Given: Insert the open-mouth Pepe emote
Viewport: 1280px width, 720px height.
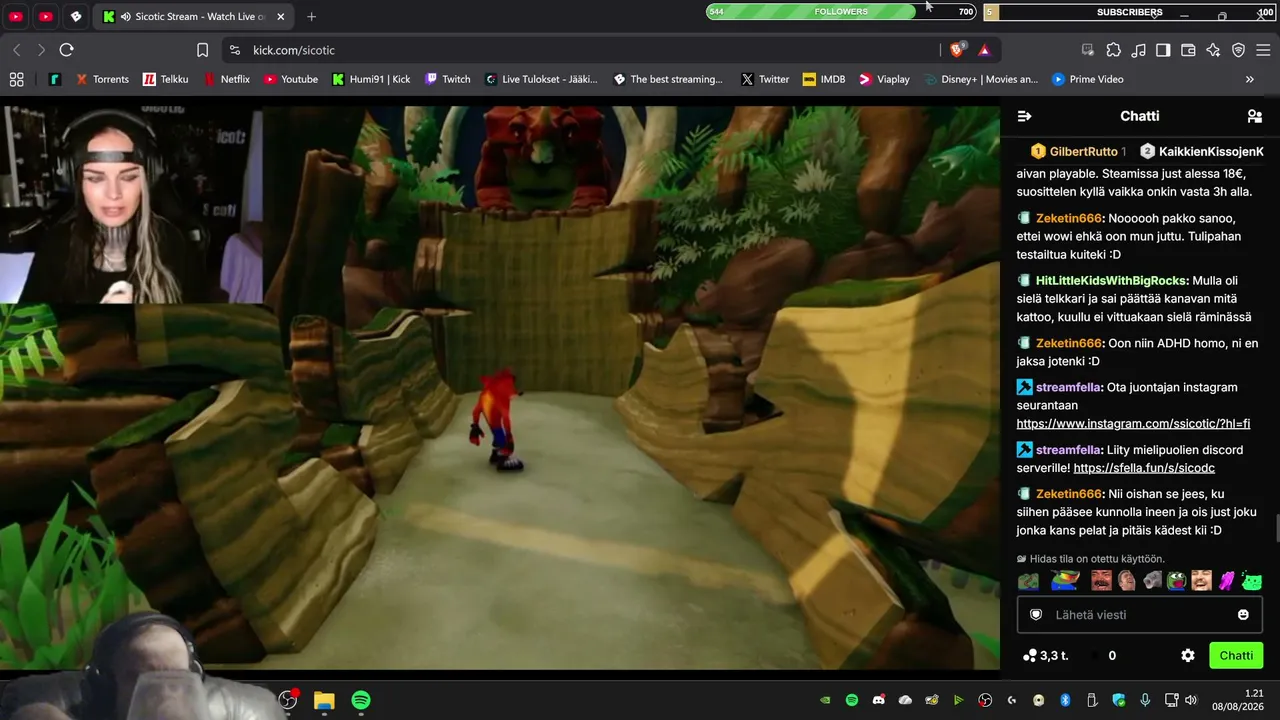Looking at the screenshot, I should click(1177, 581).
